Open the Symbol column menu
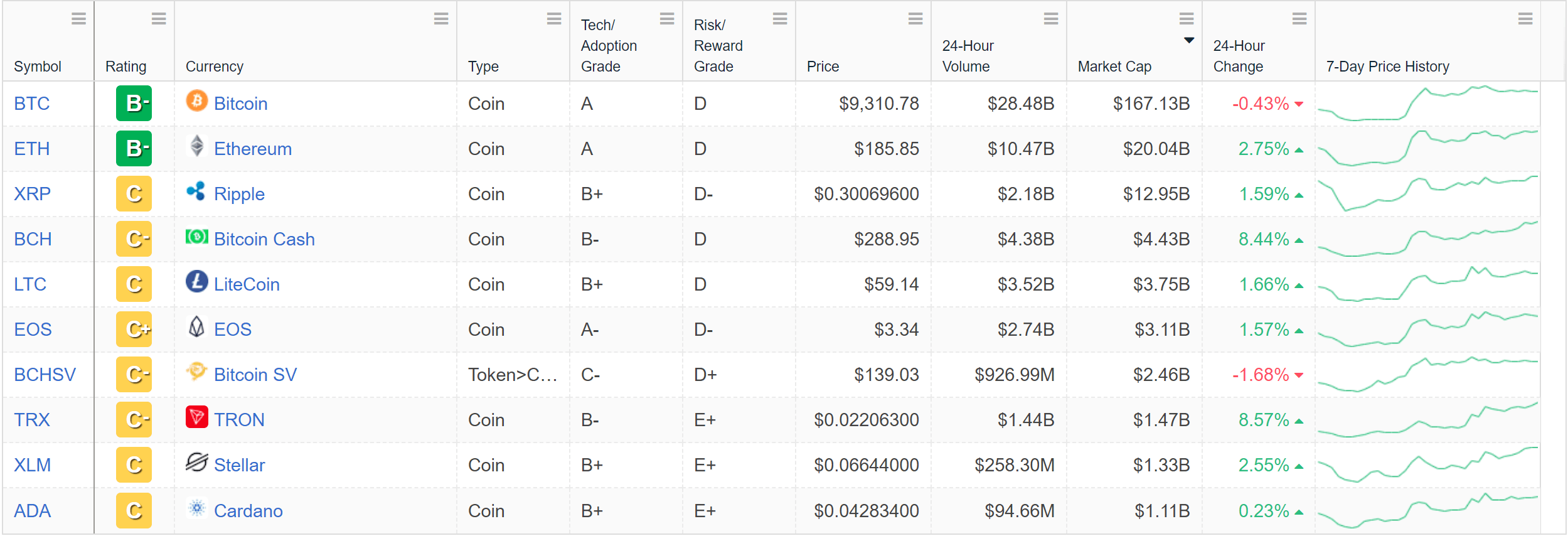The image size is (1568, 536). pos(78,19)
